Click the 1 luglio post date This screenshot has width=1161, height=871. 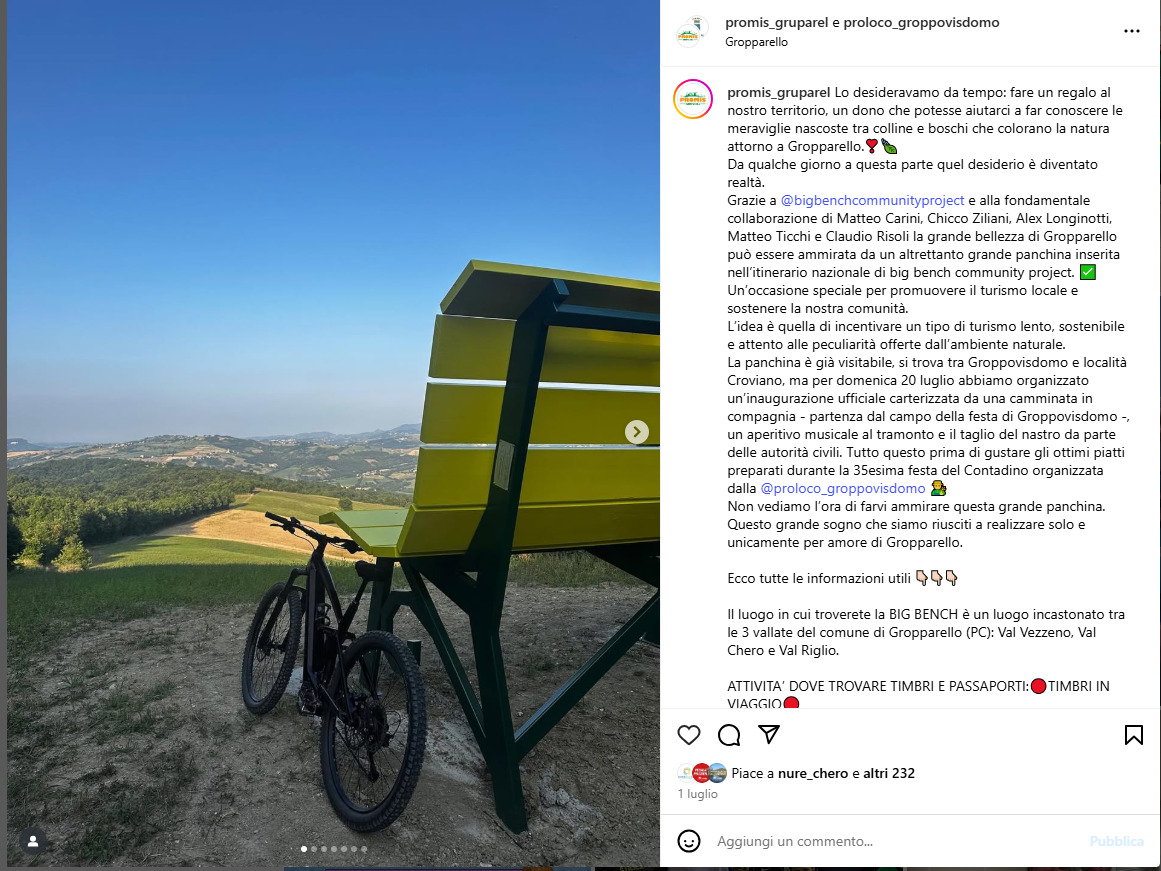tap(697, 794)
